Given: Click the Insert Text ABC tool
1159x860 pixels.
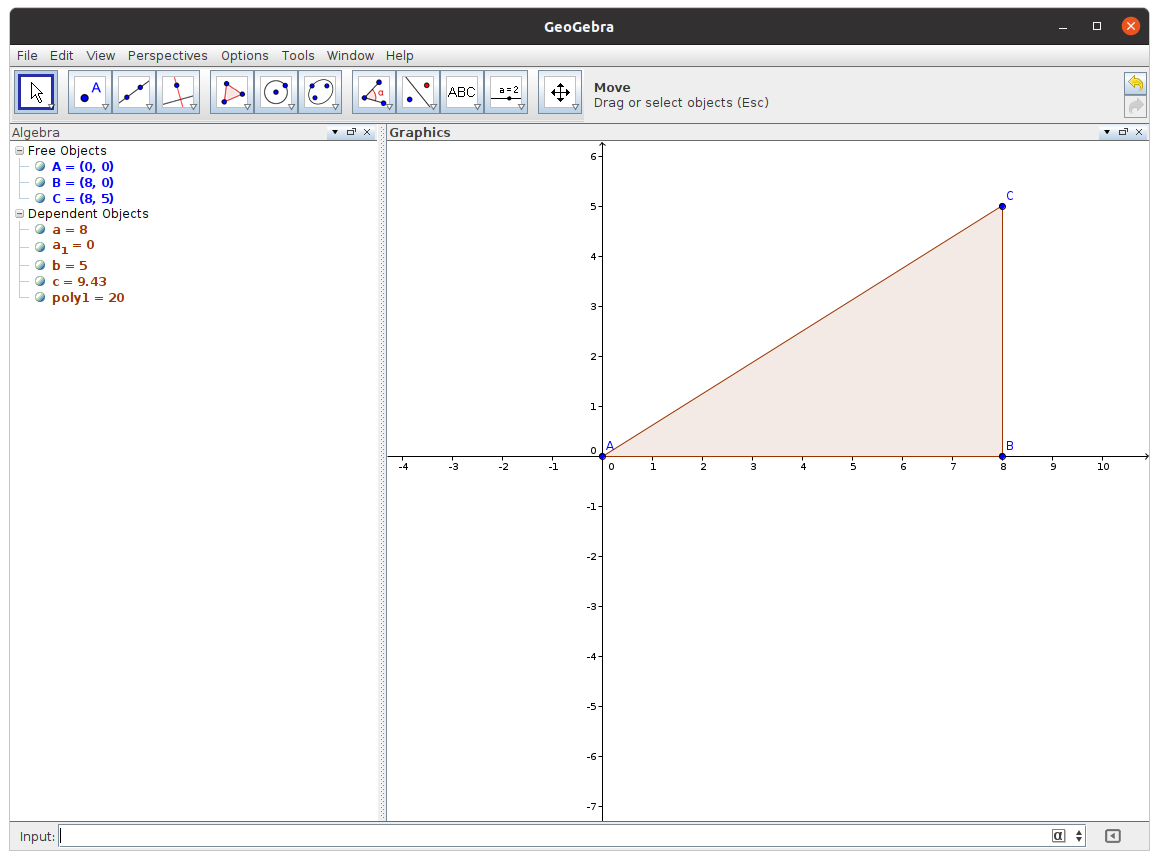Looking at the screenshot, I should click(x=461, y=92).
